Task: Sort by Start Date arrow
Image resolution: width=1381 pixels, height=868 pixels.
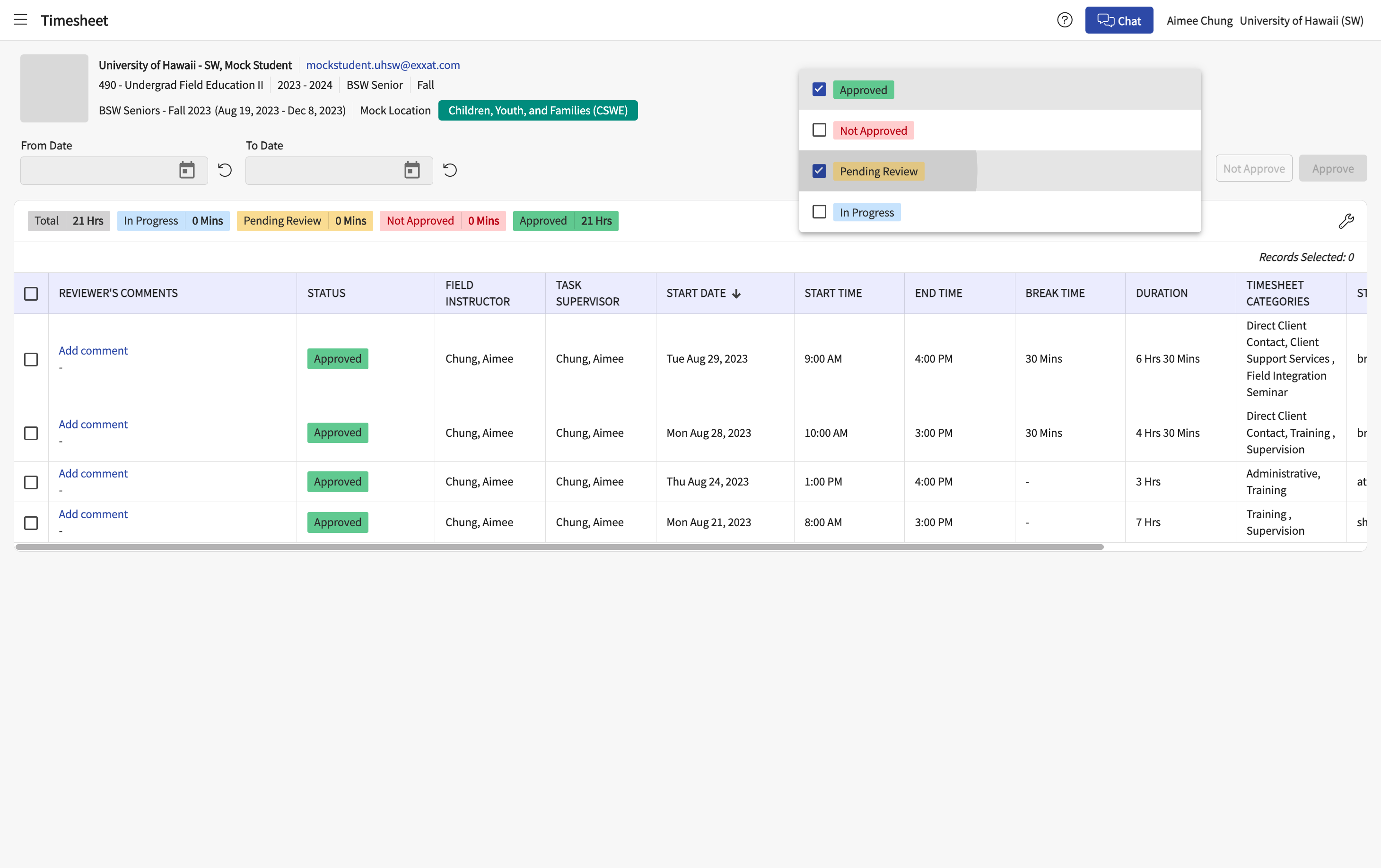Action: pyautogui.click(x=736, y=294)
